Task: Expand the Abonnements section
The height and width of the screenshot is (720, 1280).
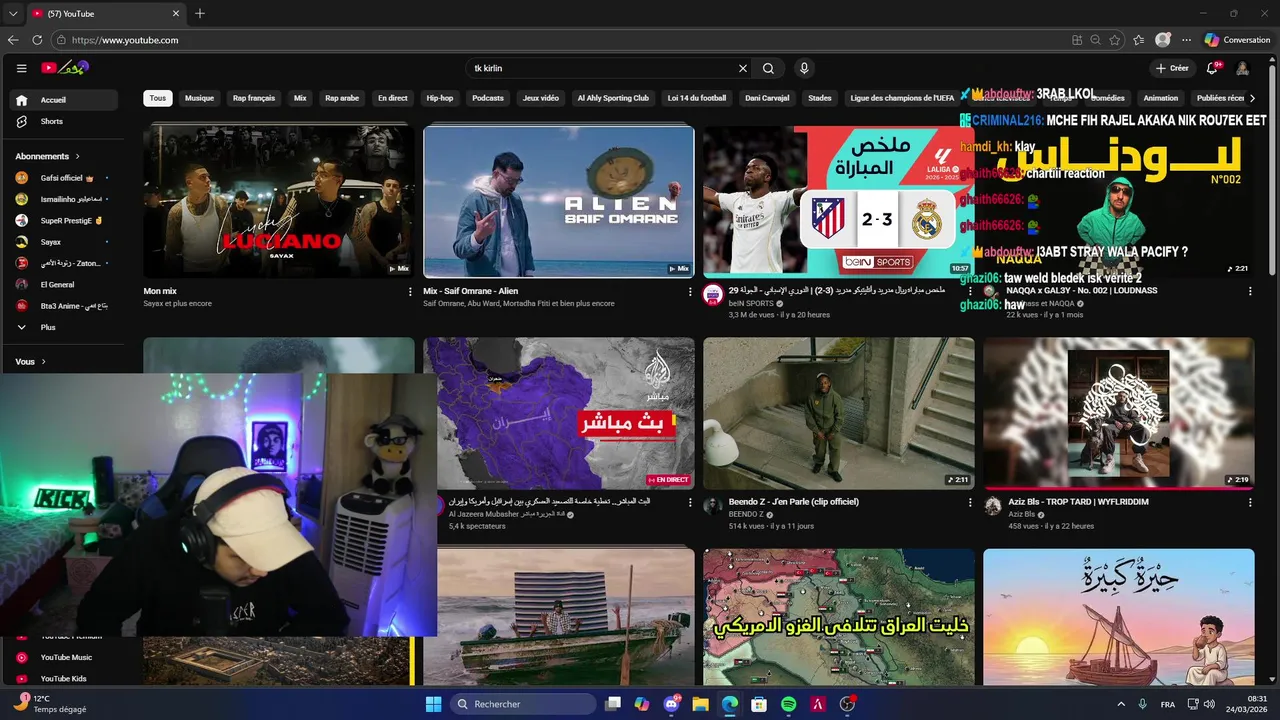Action: pyautogui.click(x=47, y=156)
